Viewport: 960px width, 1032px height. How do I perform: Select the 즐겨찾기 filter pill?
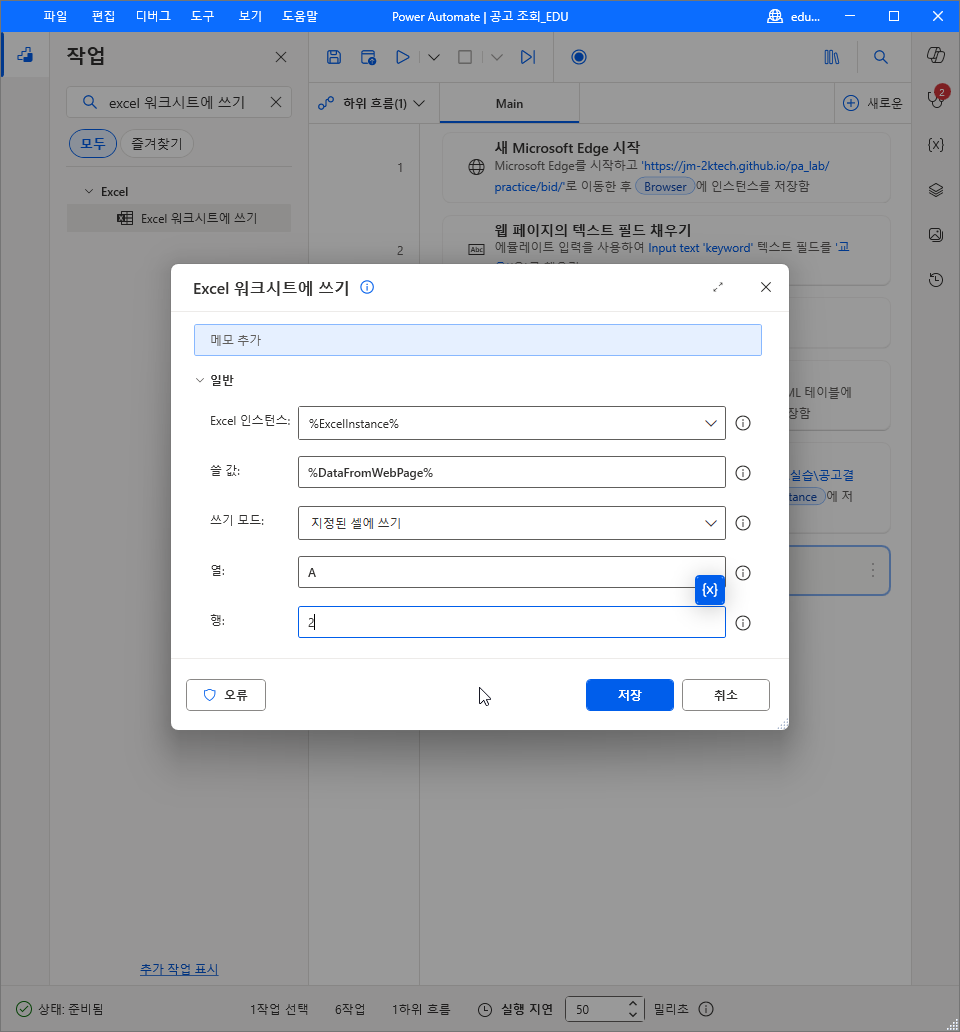157,143
